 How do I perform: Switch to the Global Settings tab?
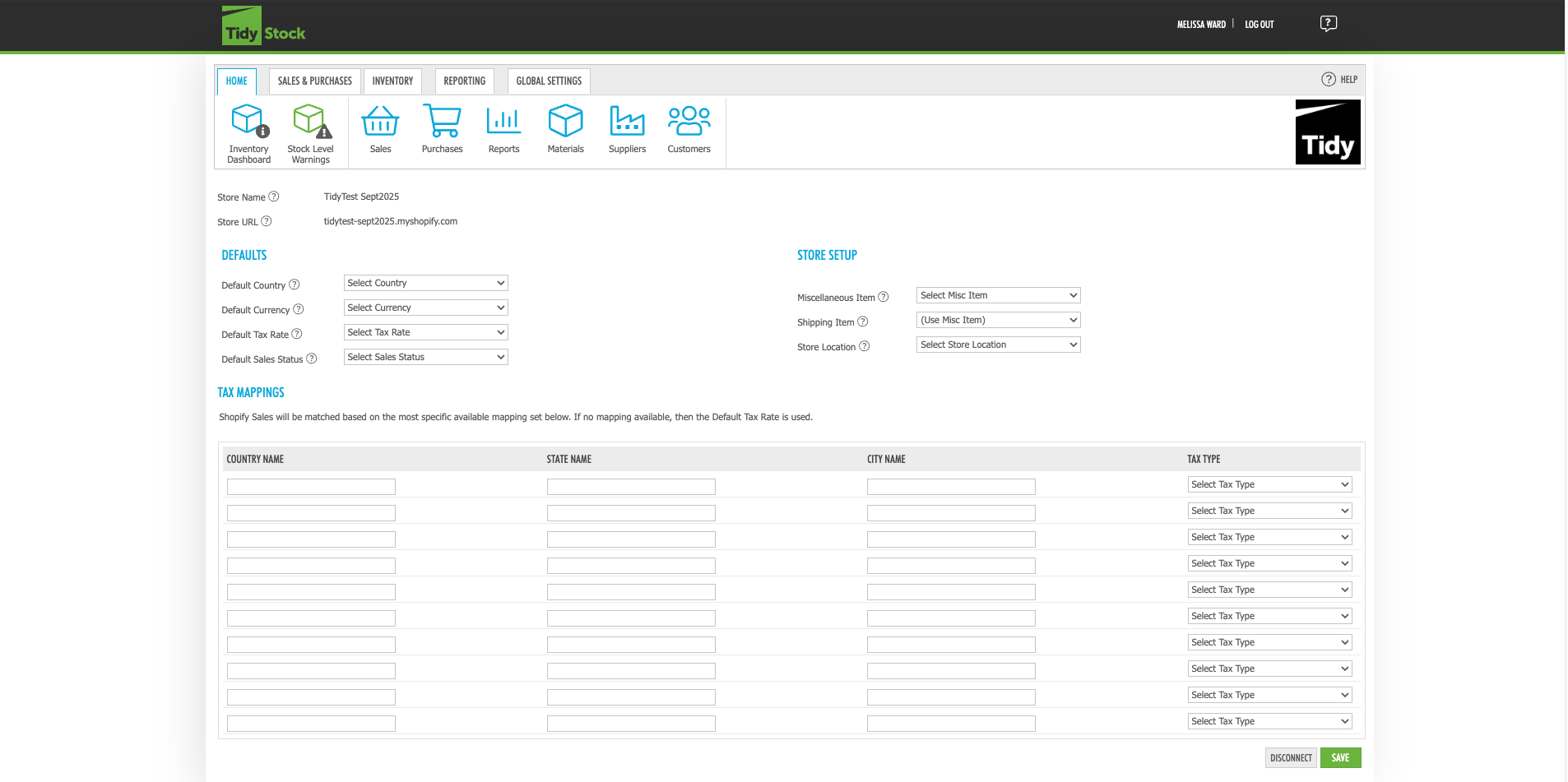click(549, 81)
